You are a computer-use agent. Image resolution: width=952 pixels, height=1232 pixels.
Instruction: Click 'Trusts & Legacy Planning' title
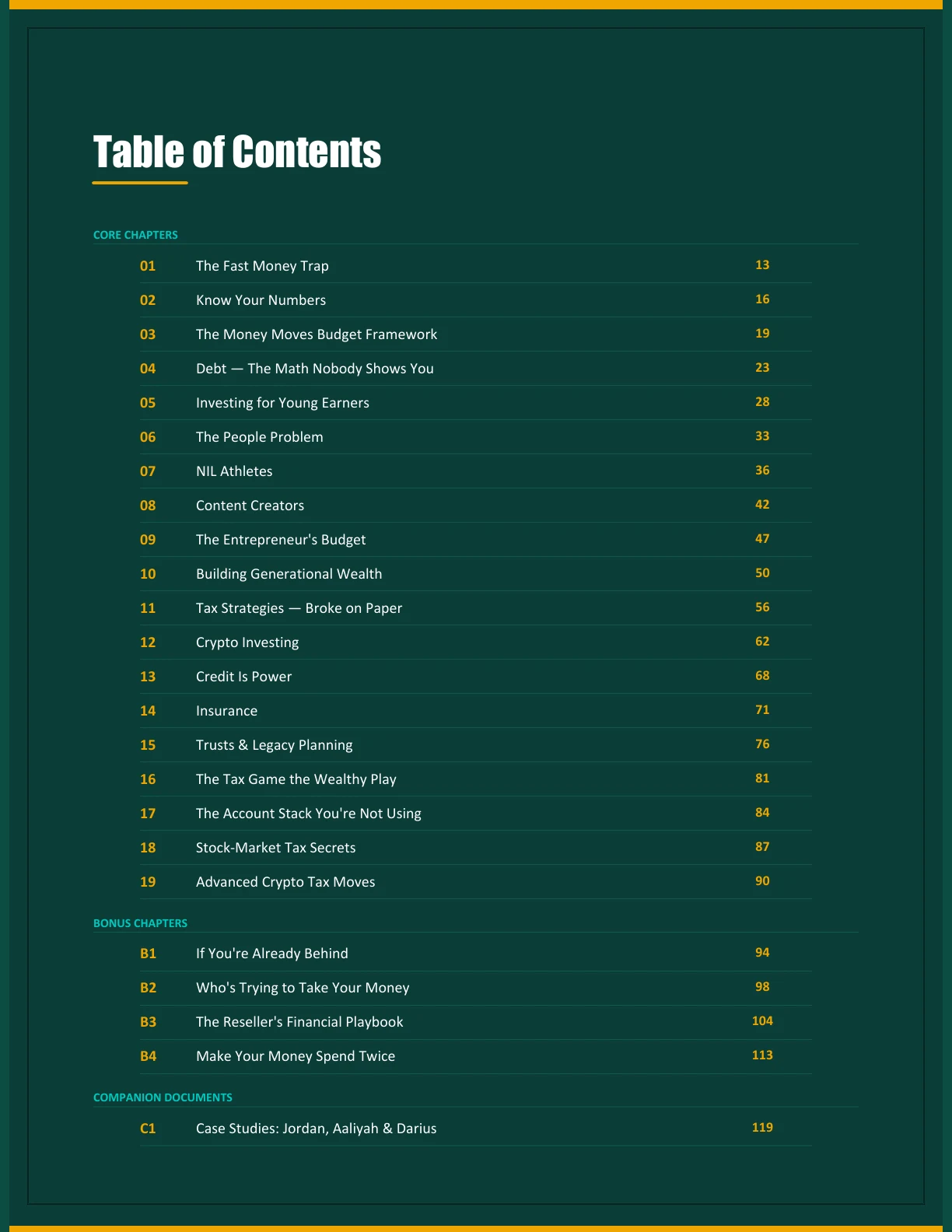[274, 745]
